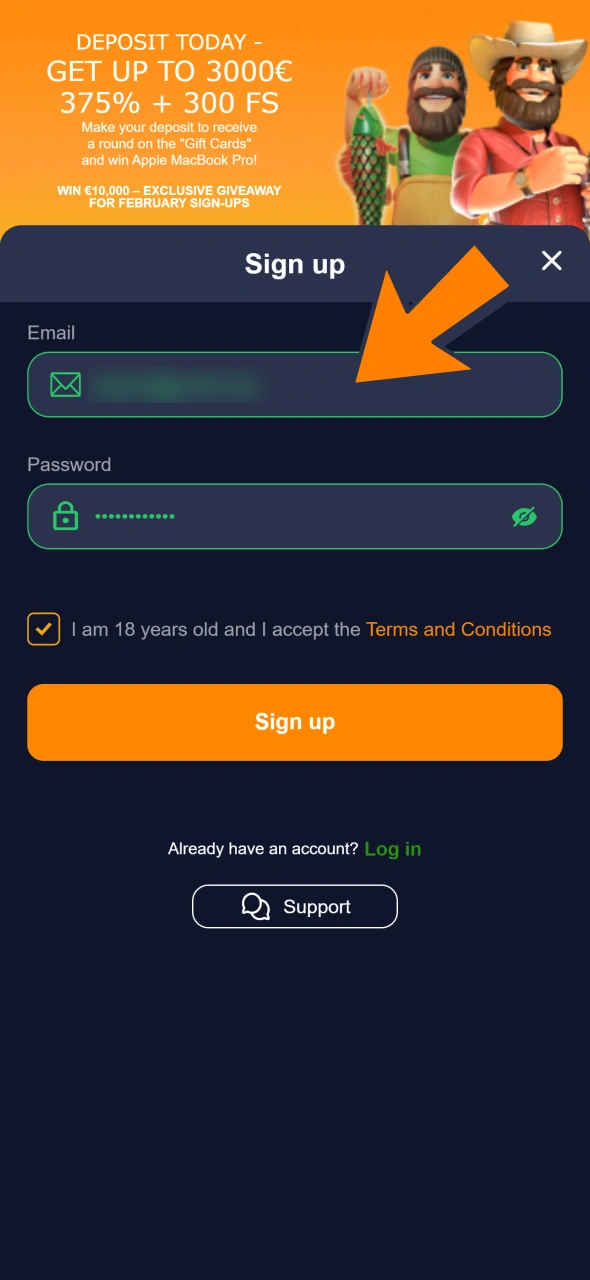Enable the Terms and Conditions acceptance checkbox

coord(44,629)
